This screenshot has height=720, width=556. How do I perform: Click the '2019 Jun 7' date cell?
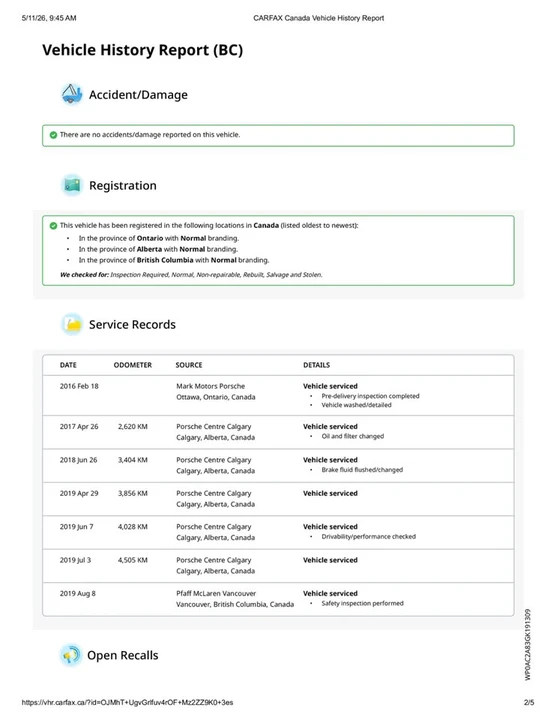coord(76,527)
